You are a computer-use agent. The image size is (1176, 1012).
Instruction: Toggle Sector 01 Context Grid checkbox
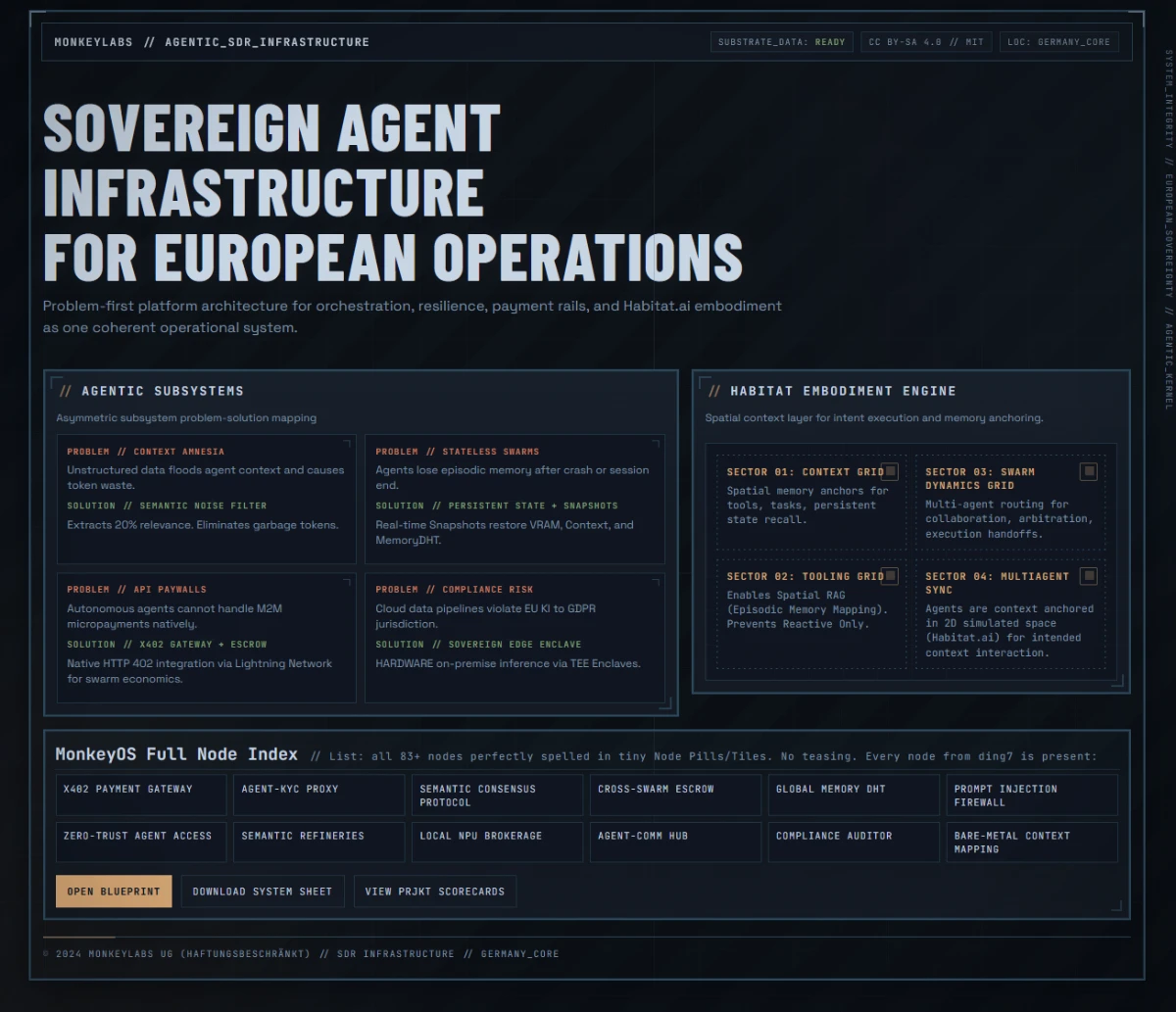coord(890,471)
